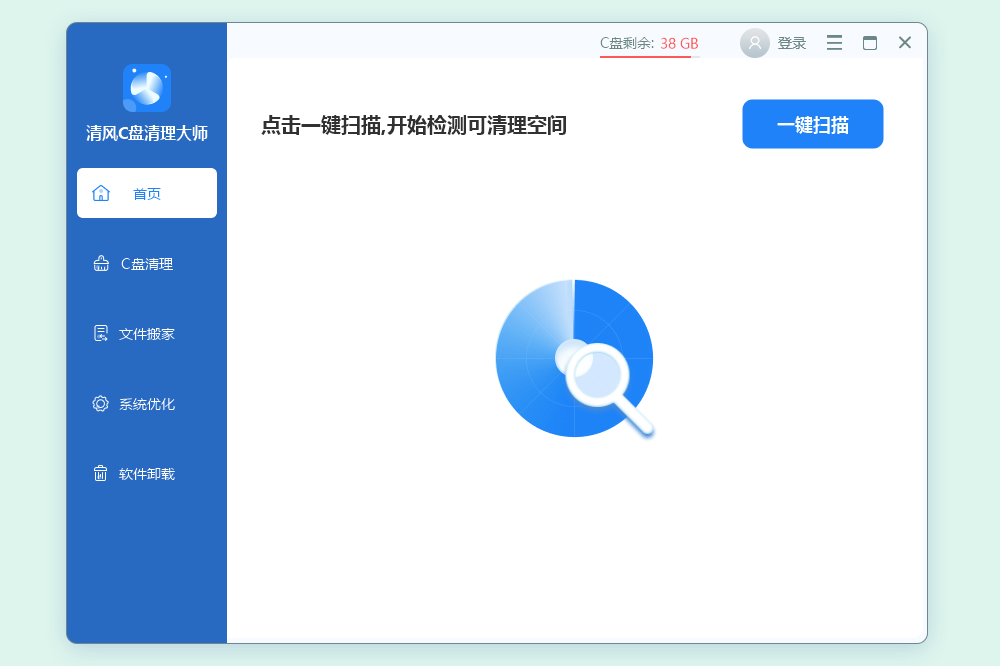Open the 文件搬家 section

[147, 334]
